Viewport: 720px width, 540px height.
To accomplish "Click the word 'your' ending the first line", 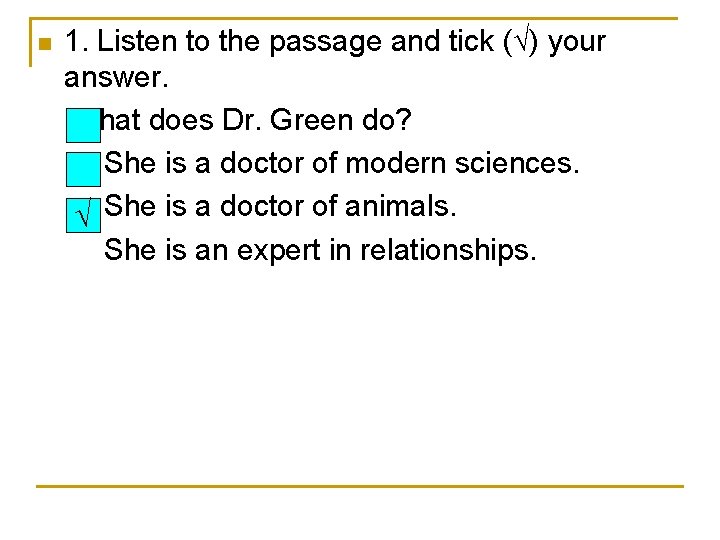I will tap(578, 42).
